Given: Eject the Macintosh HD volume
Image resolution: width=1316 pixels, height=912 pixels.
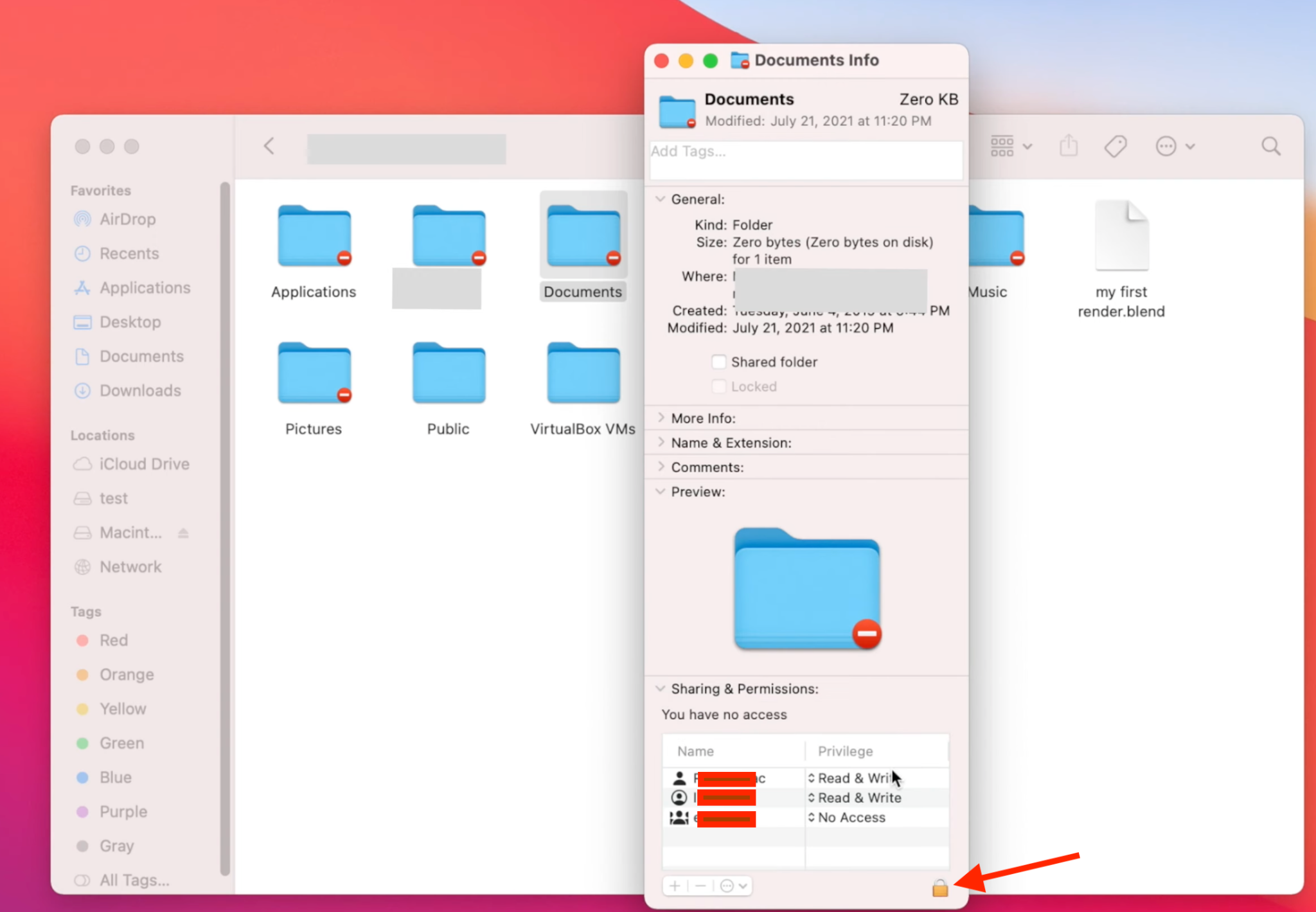Looking at the screenshot, I should click(182, 532).
